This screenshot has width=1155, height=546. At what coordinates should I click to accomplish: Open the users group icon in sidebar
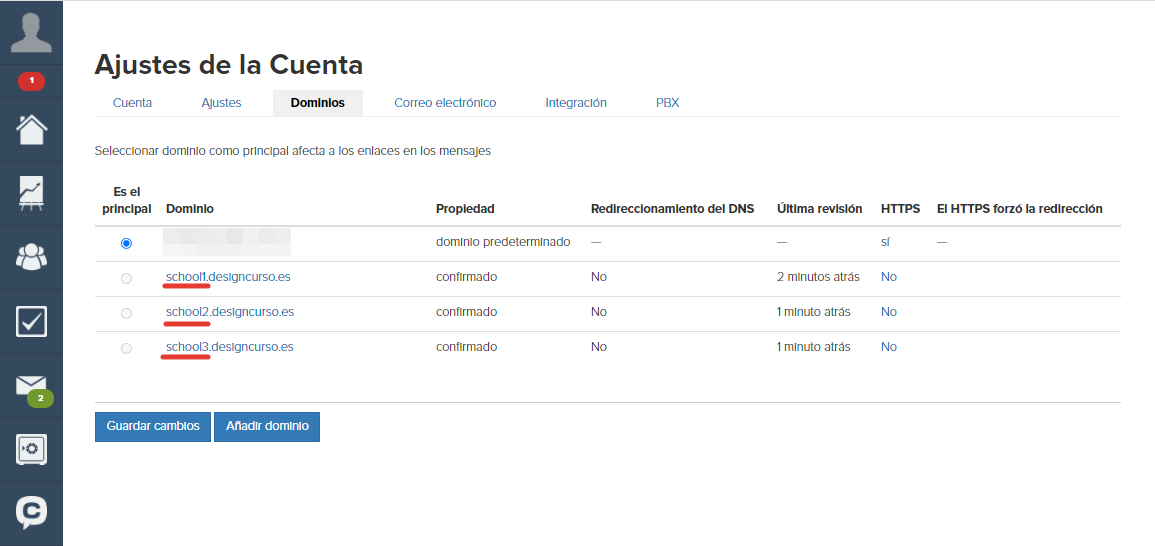point(31,257)
